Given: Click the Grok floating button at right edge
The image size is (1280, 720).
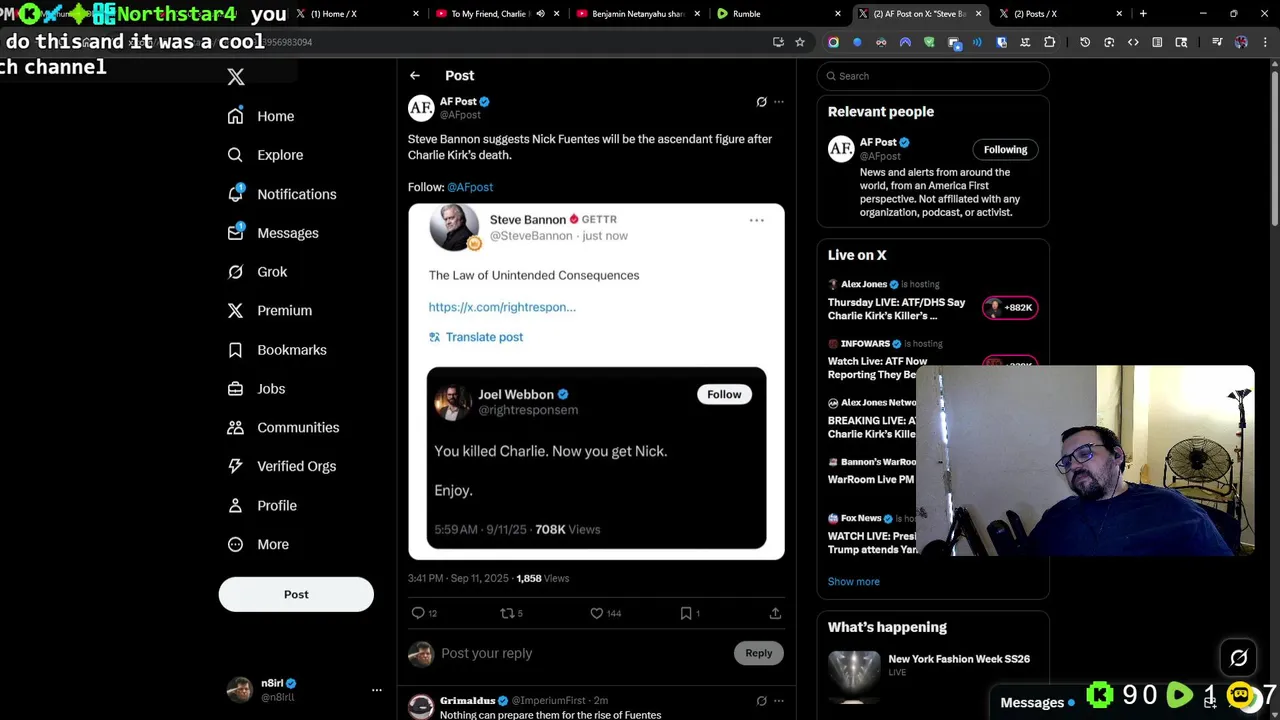Looking at the screenshot, I should (x=1238, y=657).
